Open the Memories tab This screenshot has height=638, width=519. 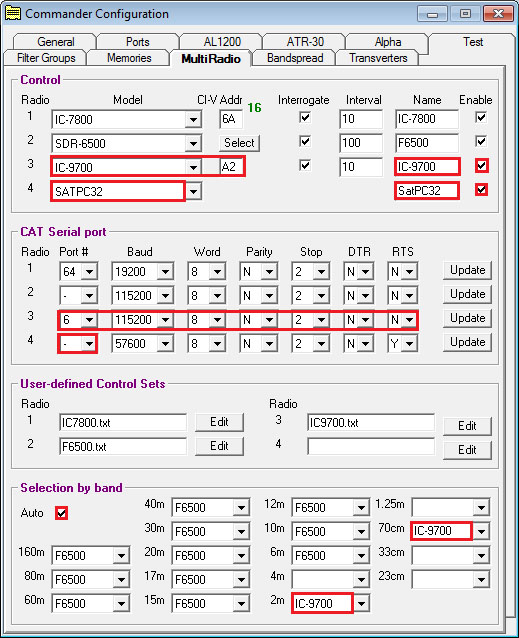point(129,58)
